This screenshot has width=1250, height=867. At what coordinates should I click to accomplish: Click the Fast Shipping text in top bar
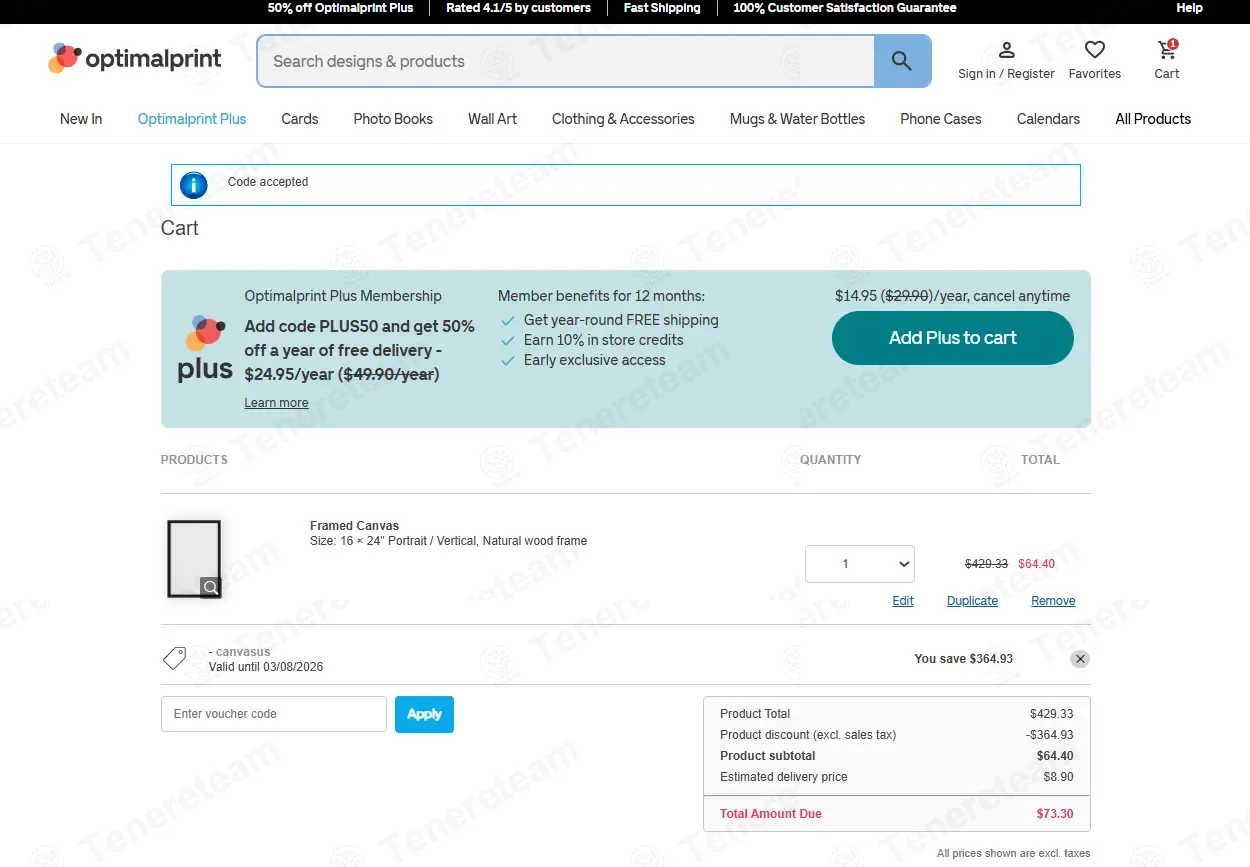point(662,8)
